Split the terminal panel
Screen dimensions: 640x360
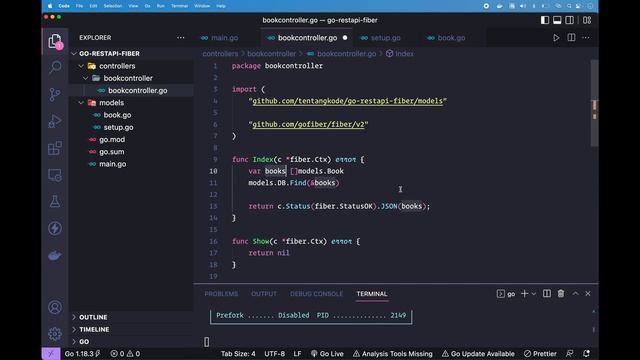(547, 293)
